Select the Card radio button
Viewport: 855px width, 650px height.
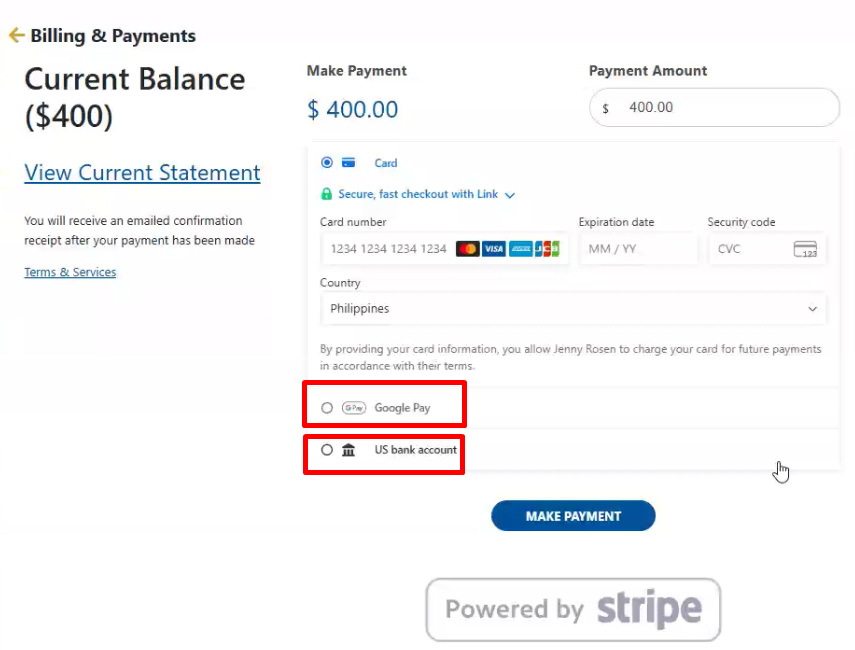[327, 163]
